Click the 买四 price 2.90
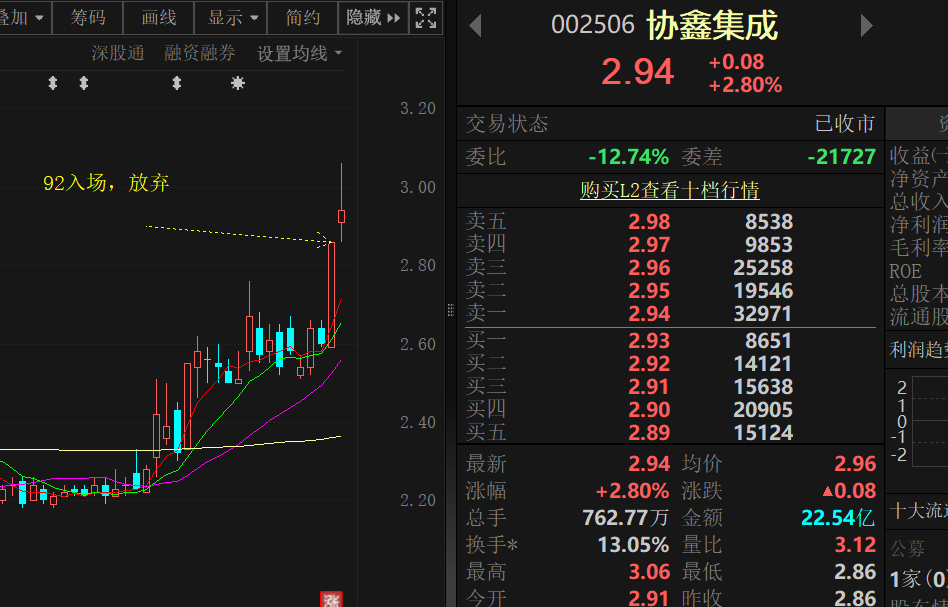 pyautogui.click(x=649, y=410)
